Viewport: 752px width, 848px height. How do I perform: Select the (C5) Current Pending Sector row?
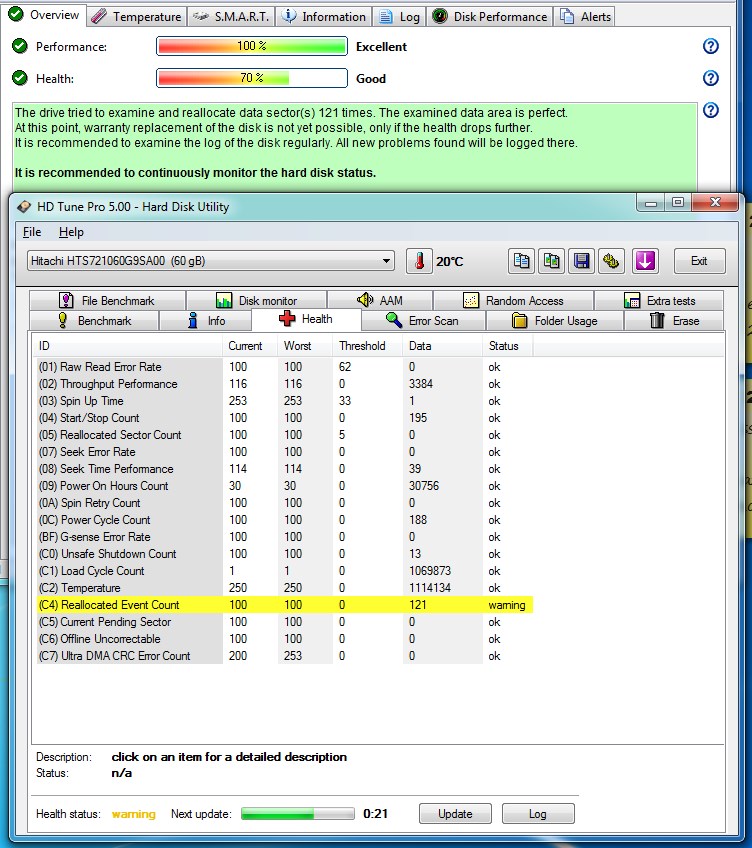click(285, 622)
